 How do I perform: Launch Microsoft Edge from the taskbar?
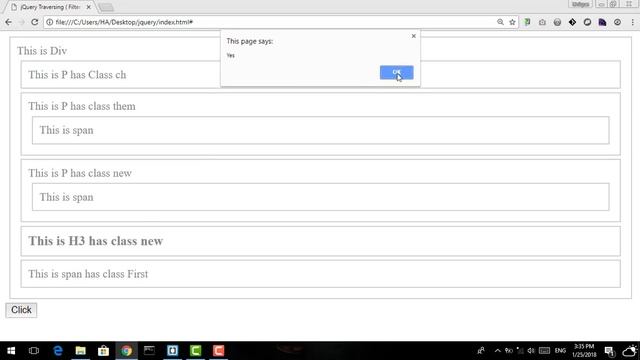(x=58, y=351)
